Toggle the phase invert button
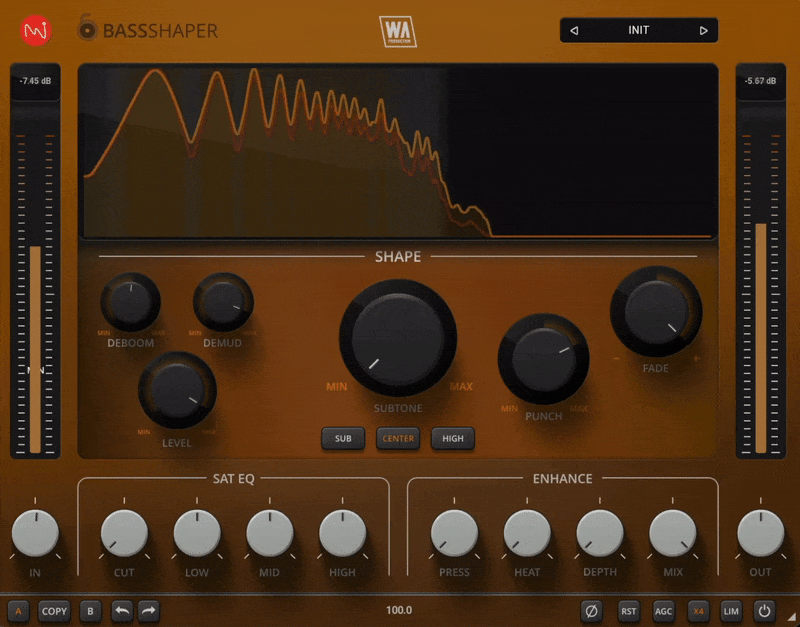 591,611
